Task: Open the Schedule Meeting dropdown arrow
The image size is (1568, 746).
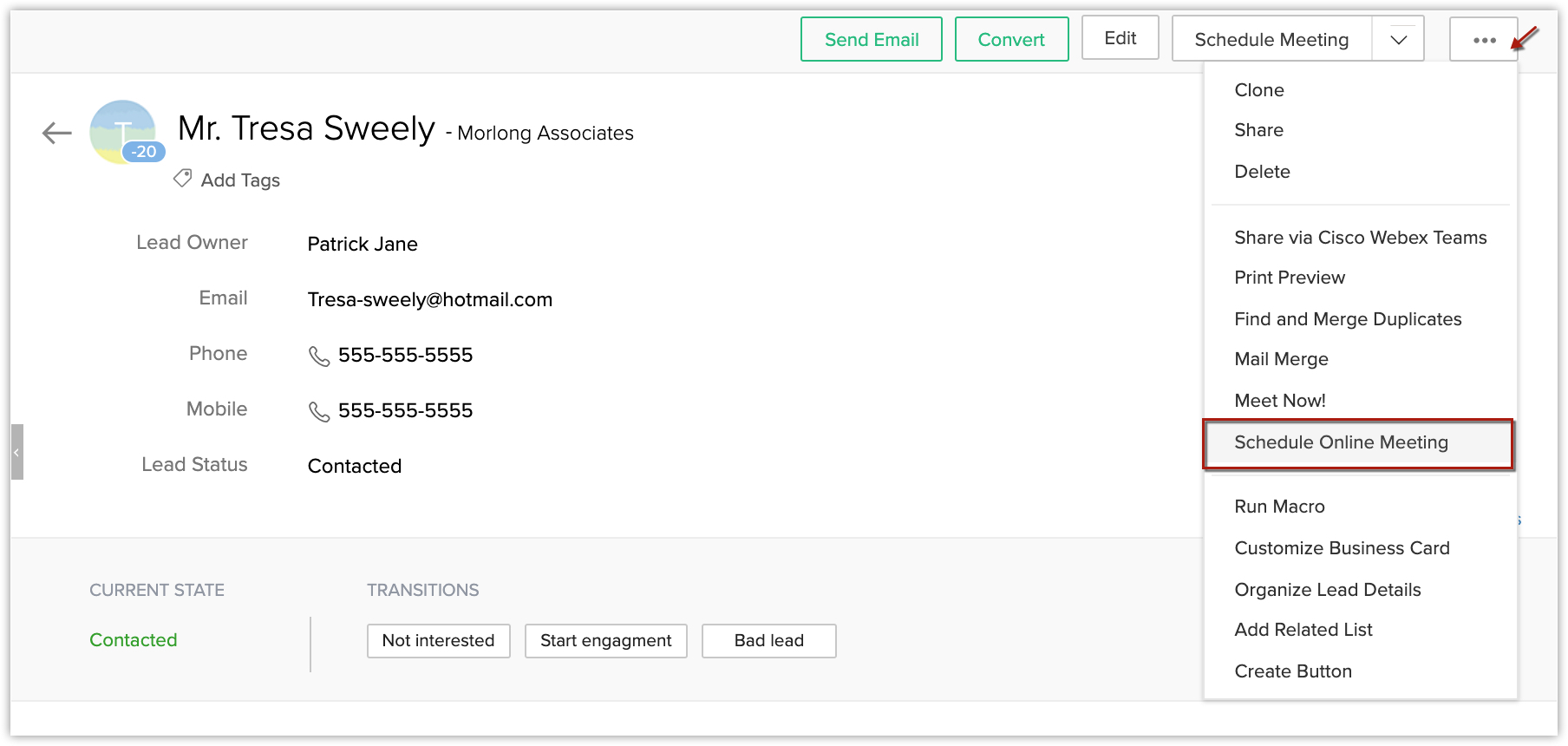Action: pyautogui.click(x=1398, y=40)
